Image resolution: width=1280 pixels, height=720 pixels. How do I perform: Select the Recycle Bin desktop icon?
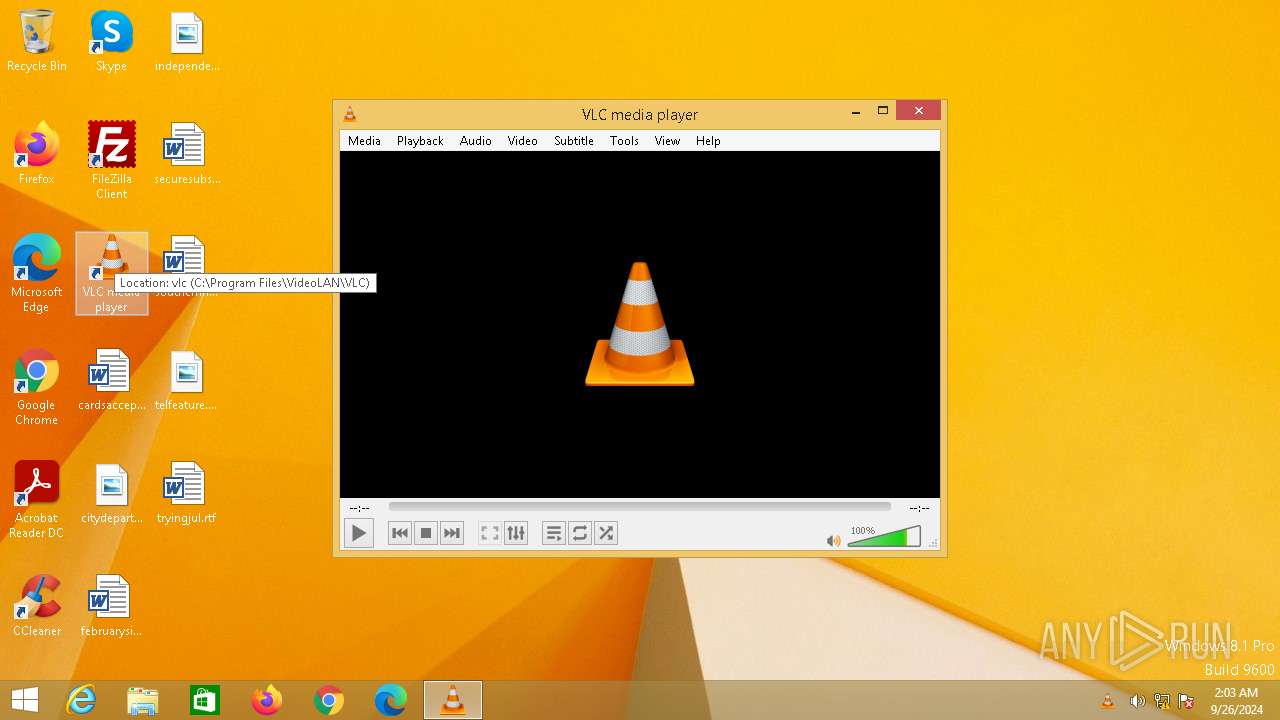pyautogui.click(x=37, y=42)
